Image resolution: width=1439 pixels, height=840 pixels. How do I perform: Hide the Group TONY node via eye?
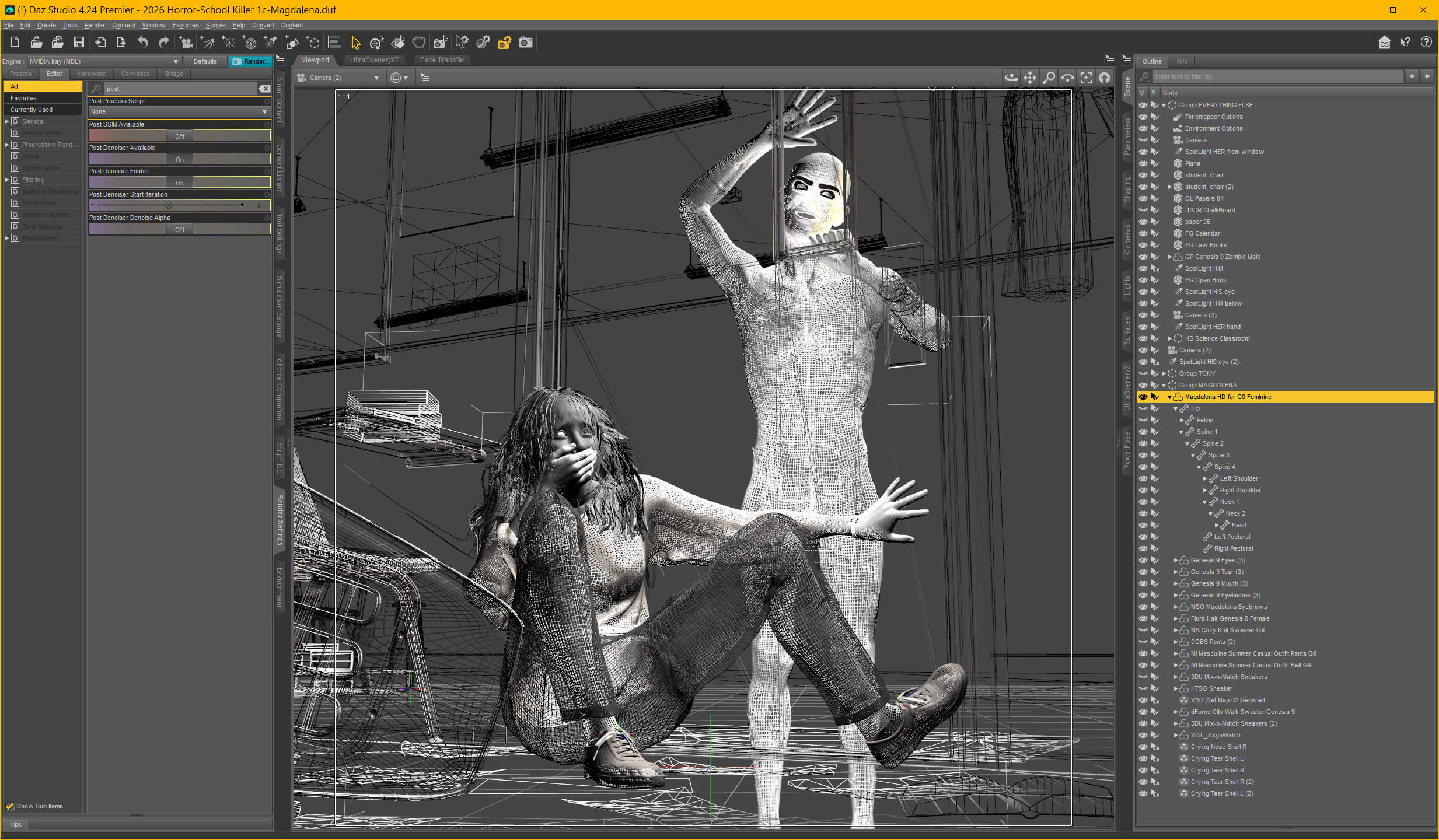coord(1143,373)
